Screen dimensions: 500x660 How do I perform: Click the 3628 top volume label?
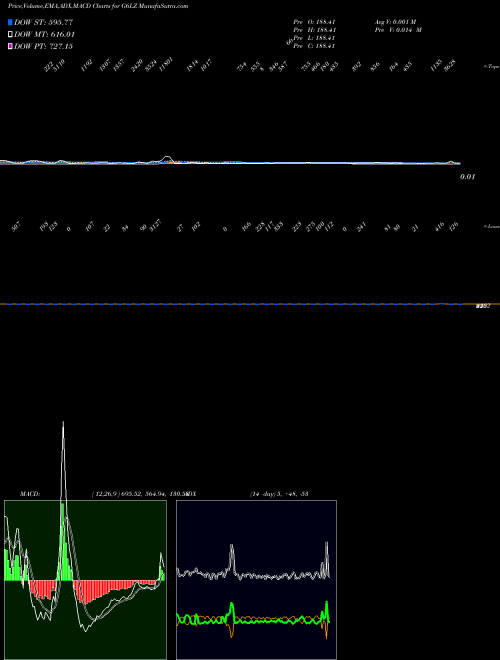(450, 65)
